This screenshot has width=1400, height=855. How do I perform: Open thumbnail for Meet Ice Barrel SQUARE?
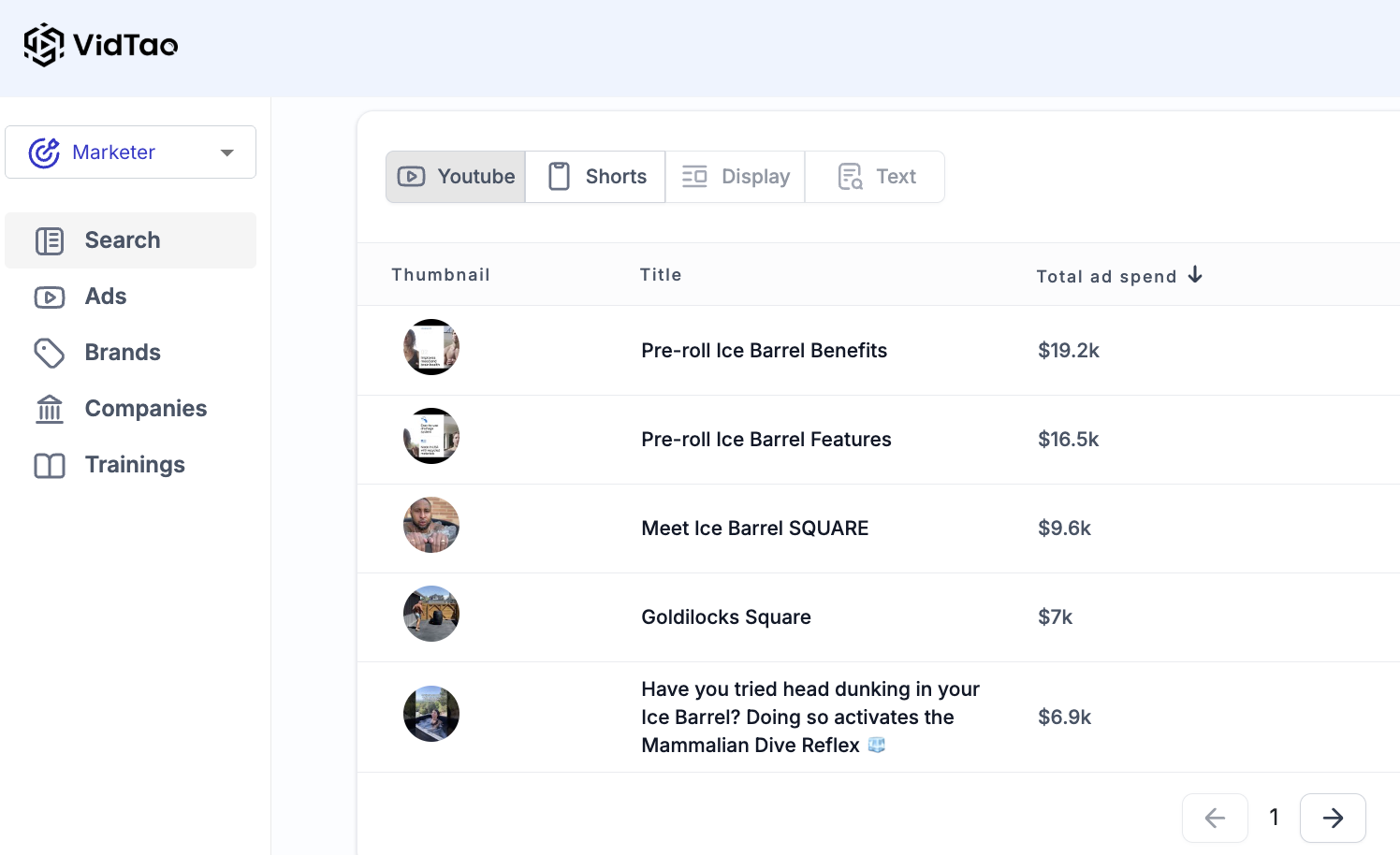tap(431, 525)
